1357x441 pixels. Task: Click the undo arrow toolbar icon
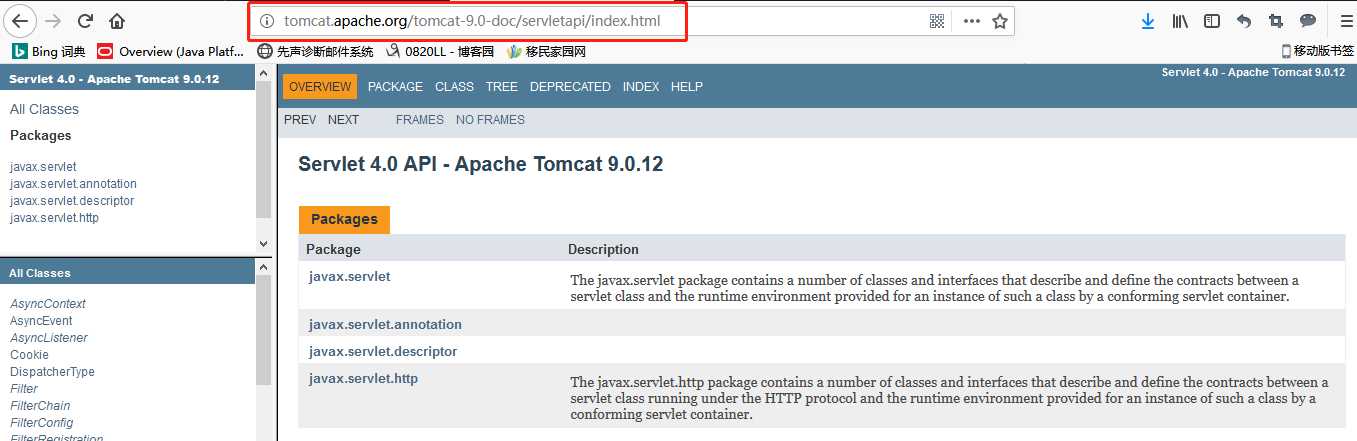[x=1244, y=20]
